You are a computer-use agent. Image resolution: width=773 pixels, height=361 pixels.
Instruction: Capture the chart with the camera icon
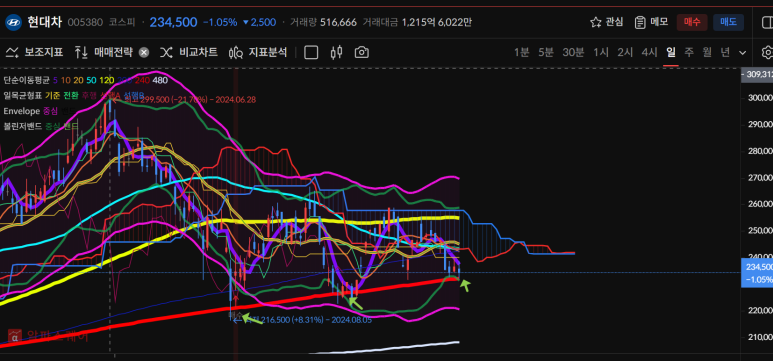tap(361, 52)
